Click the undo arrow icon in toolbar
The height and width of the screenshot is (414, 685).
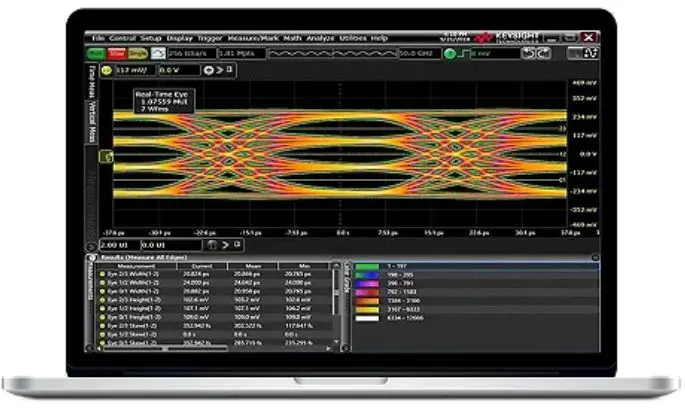tap(529, 53)
